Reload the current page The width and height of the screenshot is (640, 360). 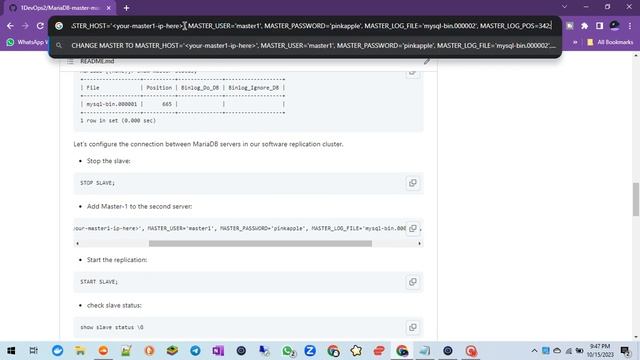coord(40,26)
